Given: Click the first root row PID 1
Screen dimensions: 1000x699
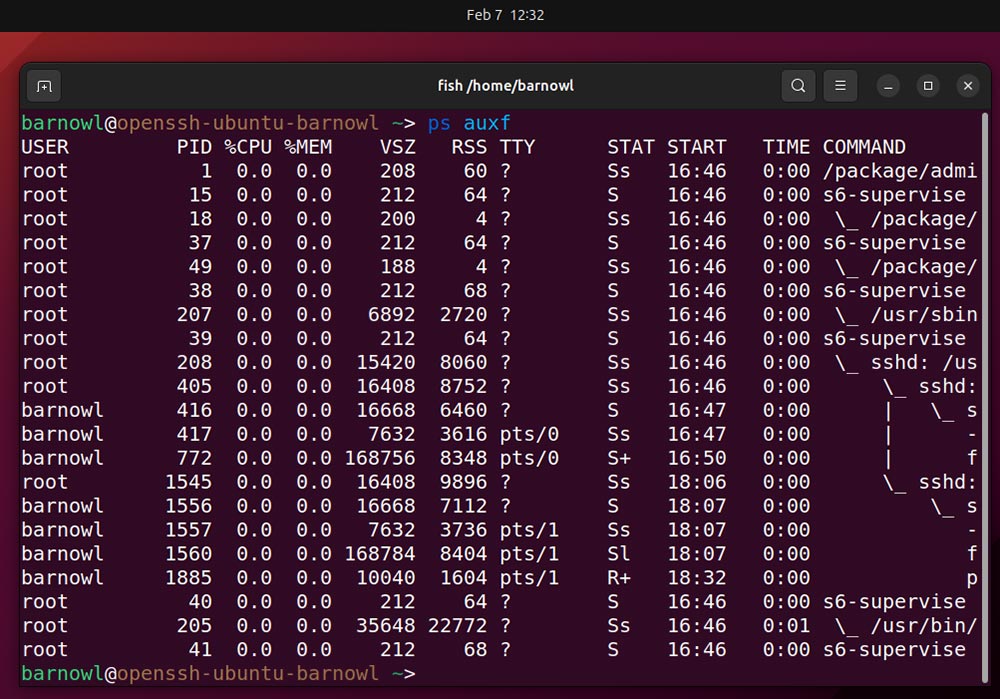Looking at the screenshot, I should click(x=499, y=171).
